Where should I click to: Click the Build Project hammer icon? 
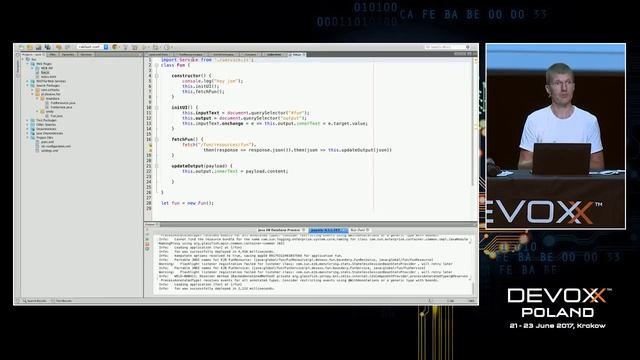click(126, 47)
